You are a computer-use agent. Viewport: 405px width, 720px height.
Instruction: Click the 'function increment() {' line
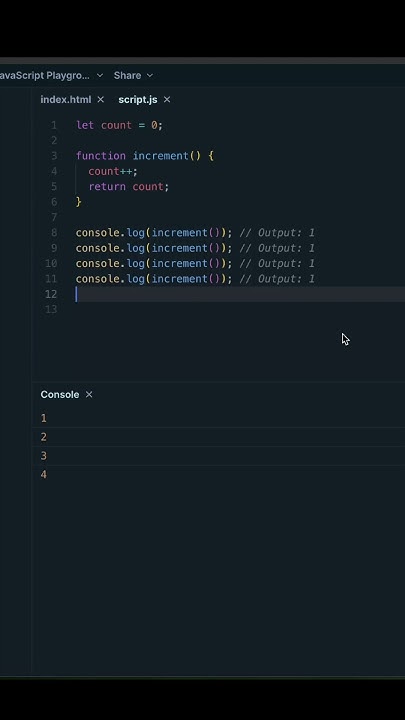(145, 156)
